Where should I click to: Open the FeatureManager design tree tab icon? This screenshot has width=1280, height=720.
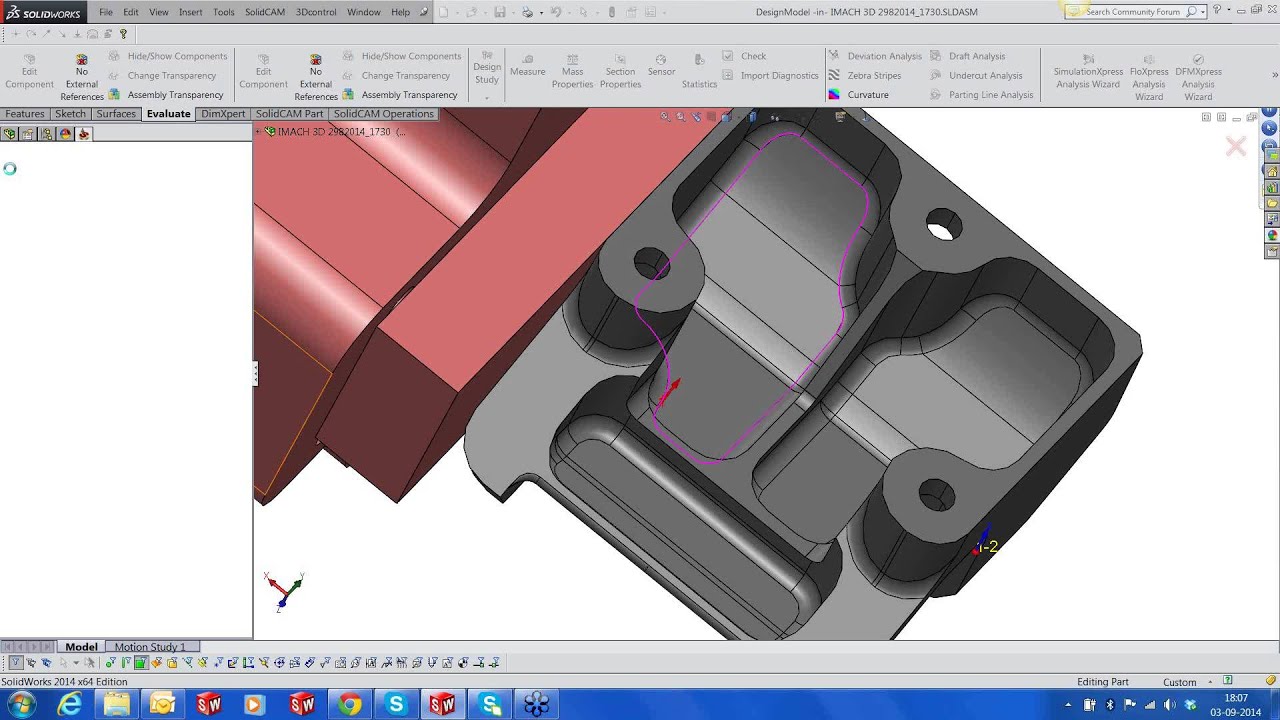point(10,133)
